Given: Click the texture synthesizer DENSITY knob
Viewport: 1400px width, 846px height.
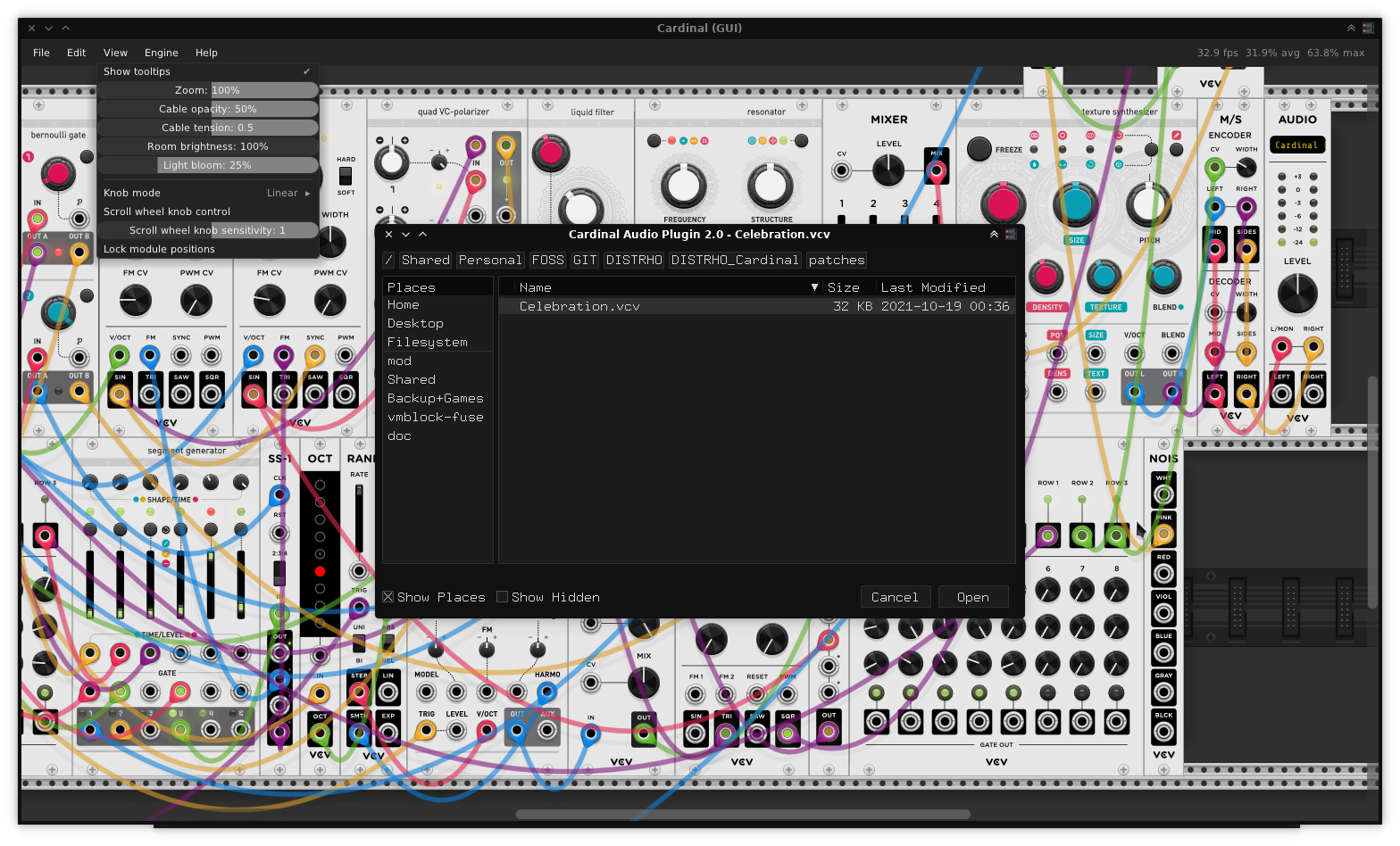Looking at the screenshot, I should tap(1046, 277).
